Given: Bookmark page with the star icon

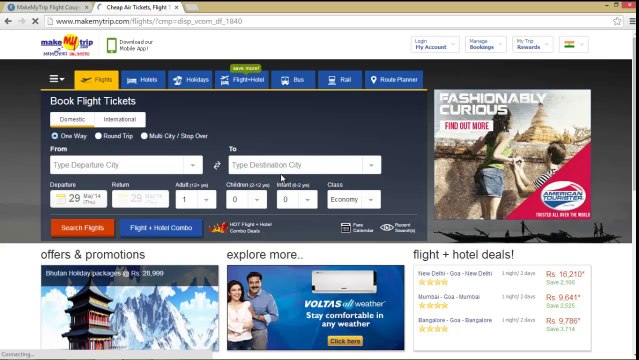Looking at the screenshot, I should [617, 21].
